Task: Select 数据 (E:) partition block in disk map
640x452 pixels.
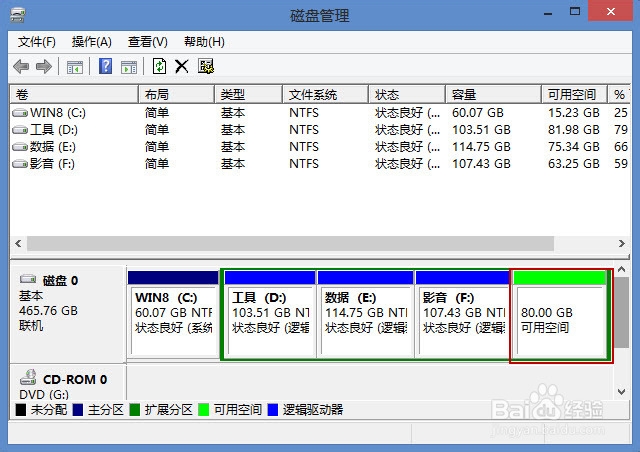Action: tap(365, 315)
